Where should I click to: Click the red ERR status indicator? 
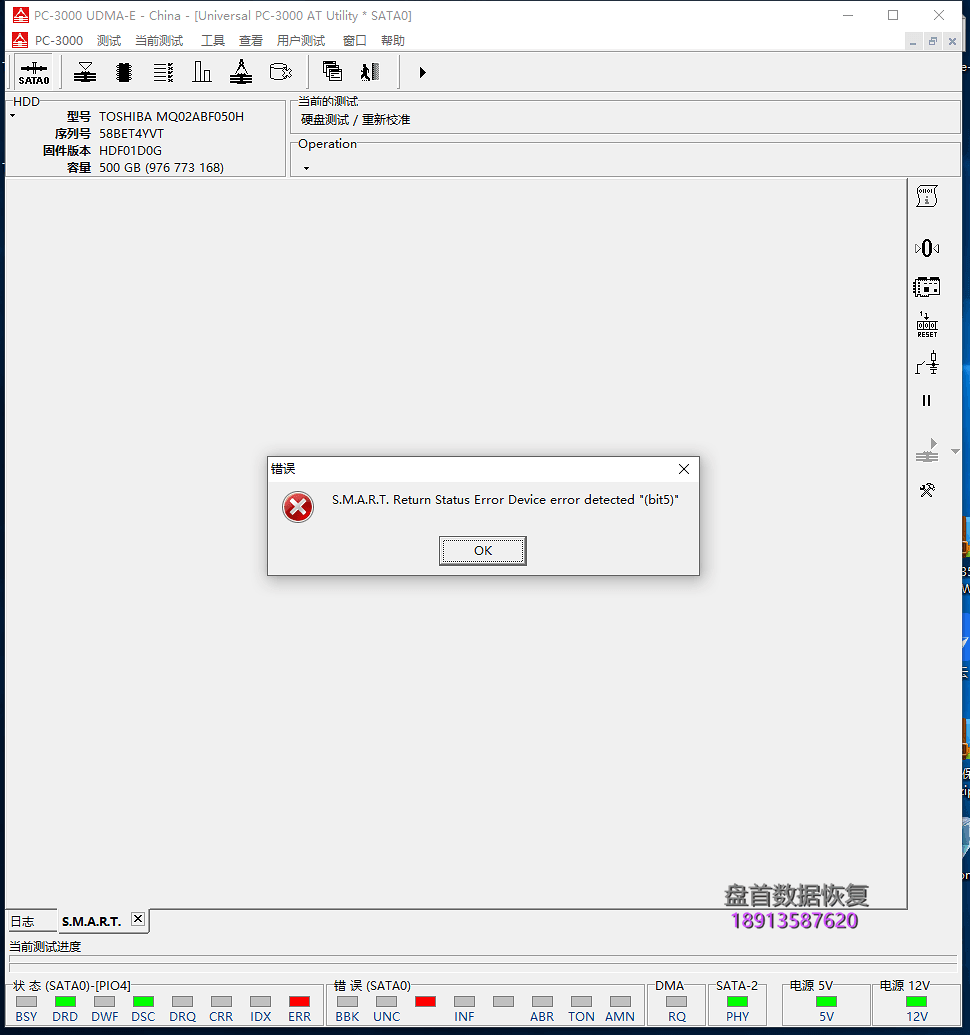click(x=299, y=1001)
